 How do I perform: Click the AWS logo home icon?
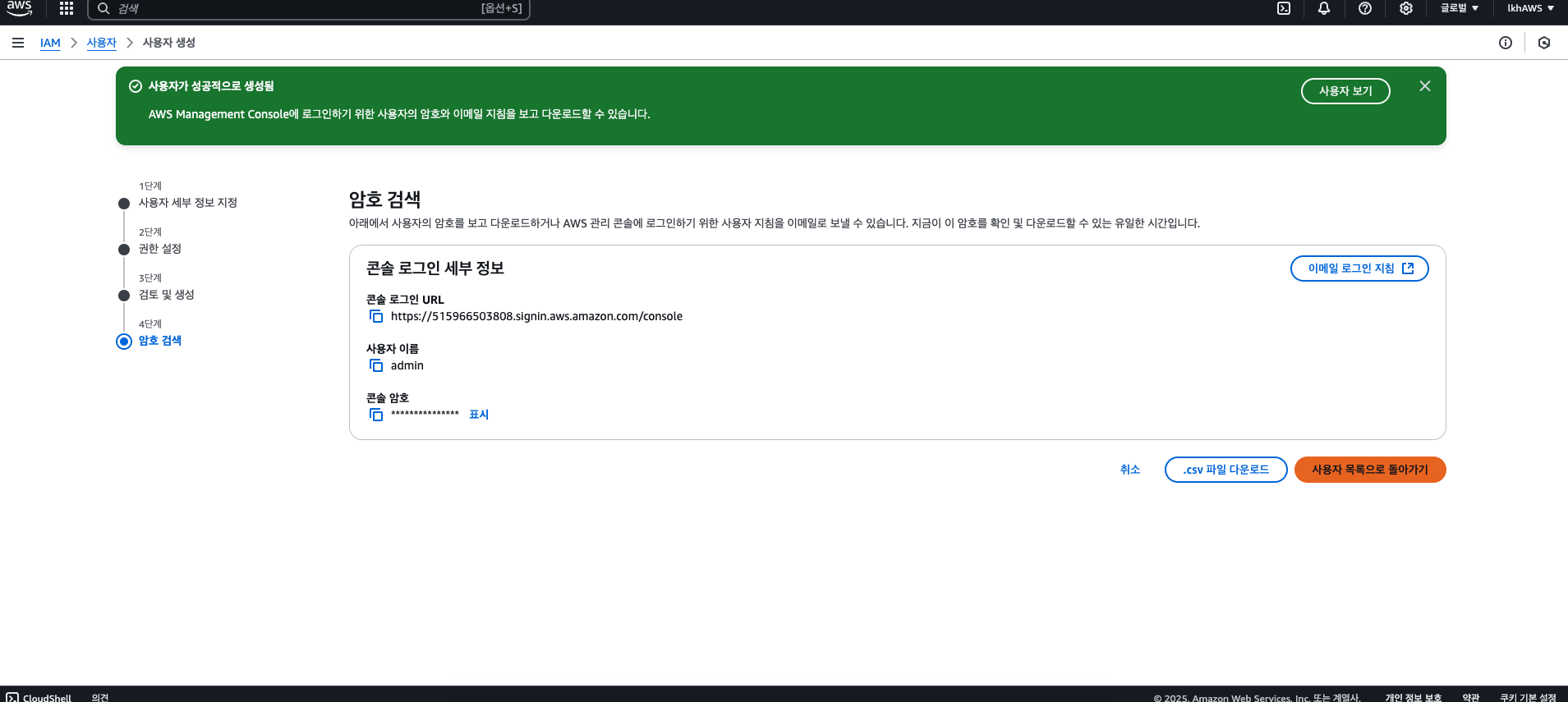[19, 8]
